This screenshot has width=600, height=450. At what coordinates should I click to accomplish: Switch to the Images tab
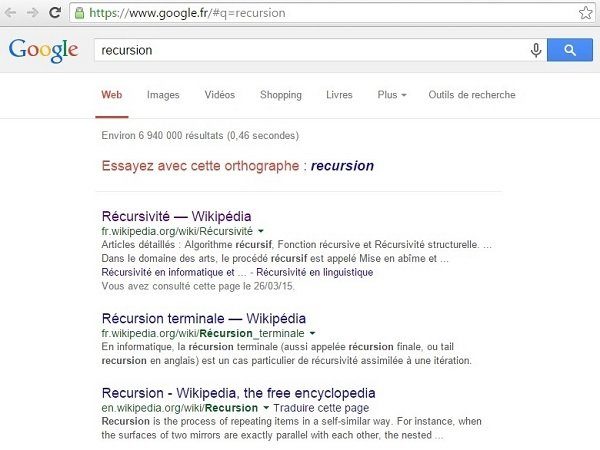pyautogui.click(x=163, y=95)
